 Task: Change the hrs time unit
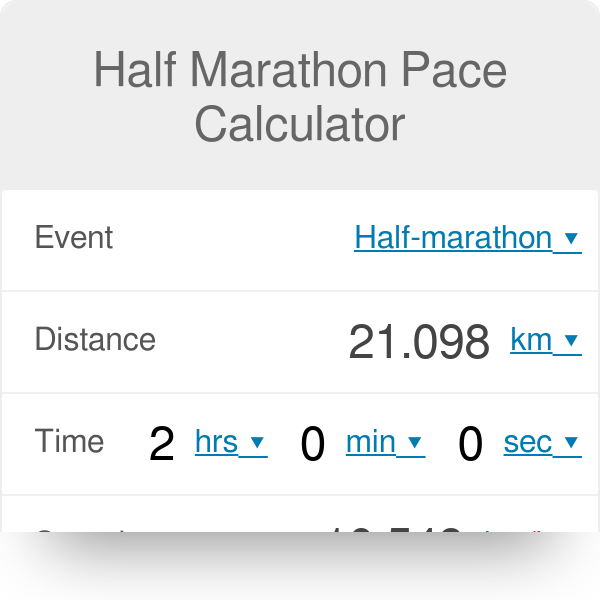tap(217, 442)
